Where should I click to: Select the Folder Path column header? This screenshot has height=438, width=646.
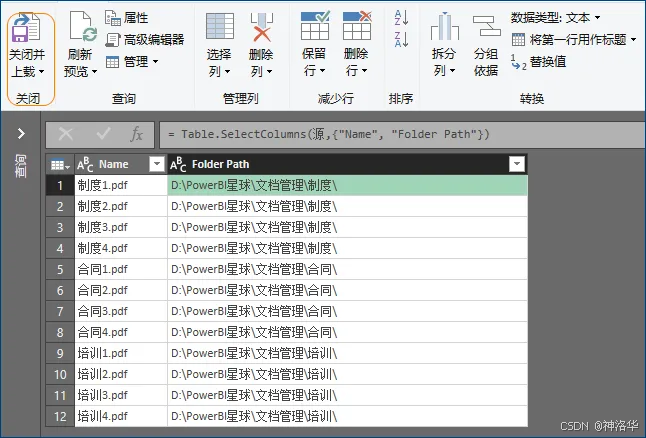pos(347,164)
